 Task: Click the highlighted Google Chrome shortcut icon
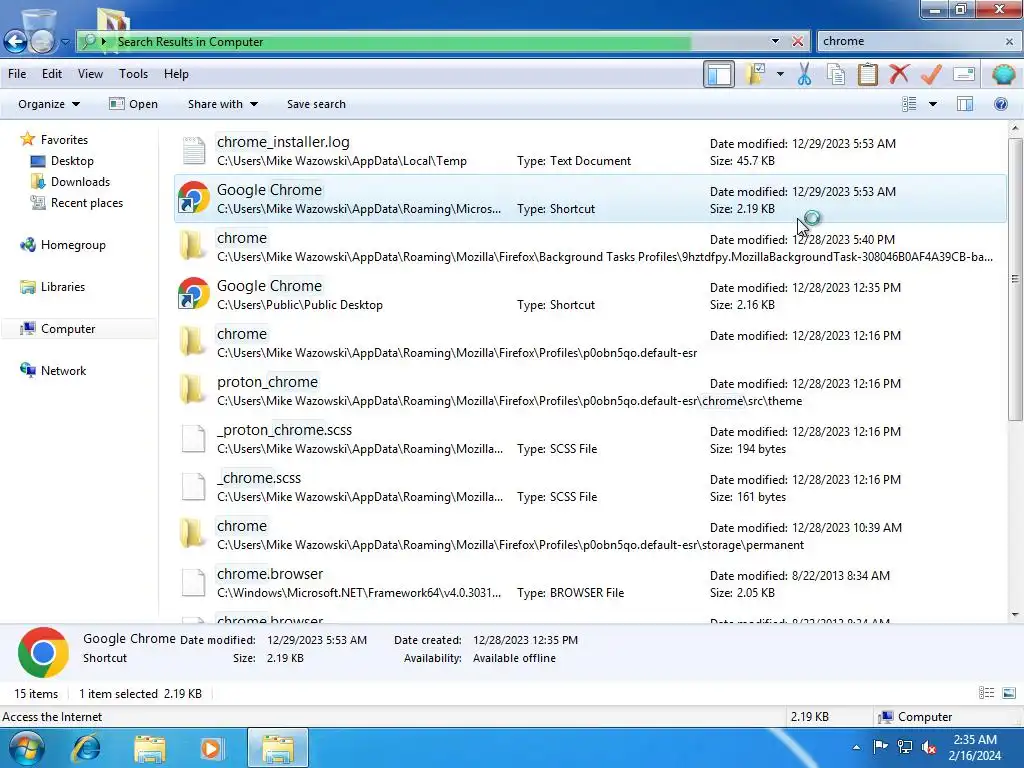tap(194, 199)
